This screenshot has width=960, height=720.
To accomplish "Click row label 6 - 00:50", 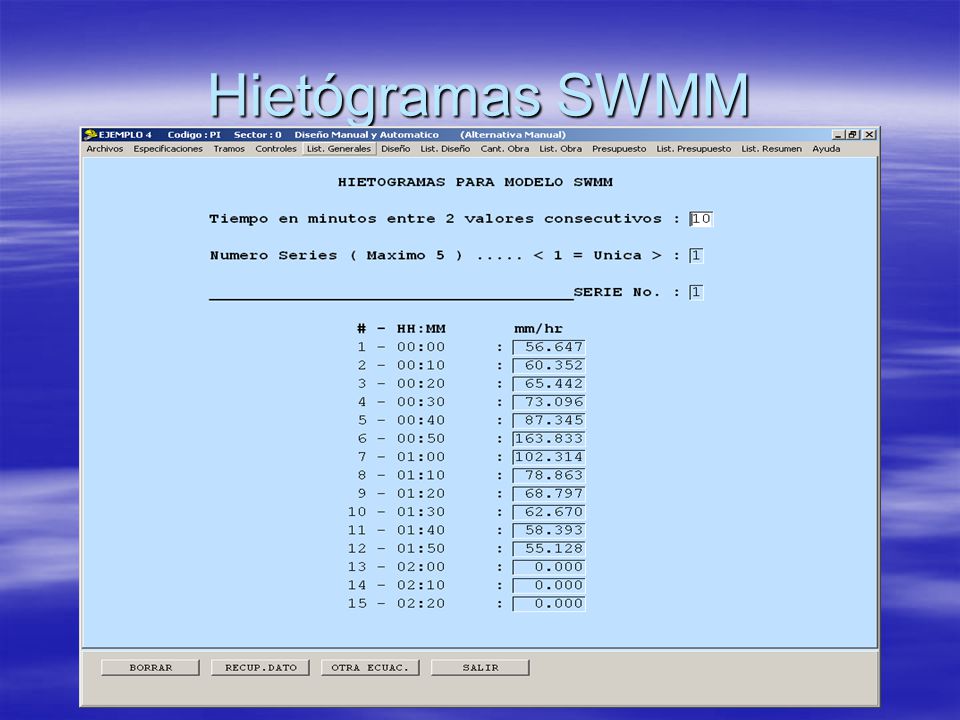I will click(x=402, y=439).
